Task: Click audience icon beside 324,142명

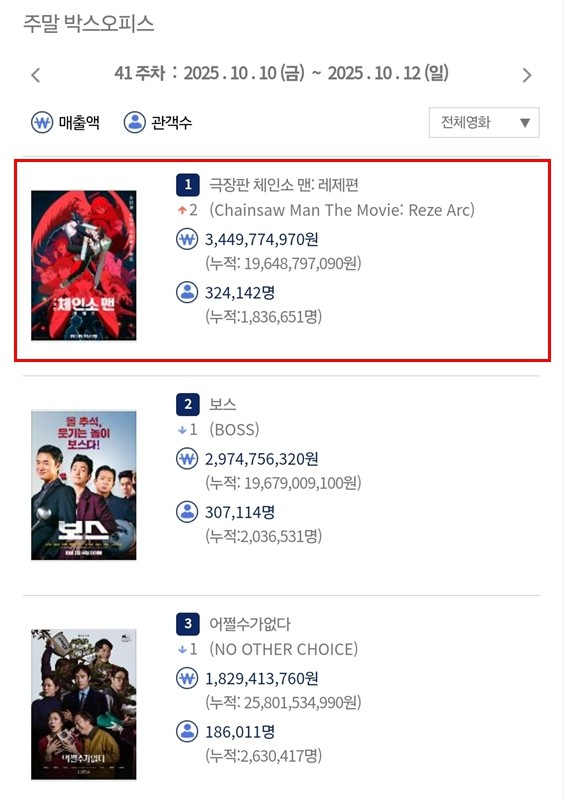Action: [x=187, y=292]
